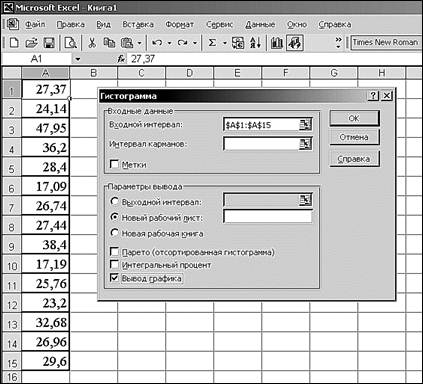This screenshot has width=423, height=384.
Task: Open the Paste options dropdown arrow
Action: (x=139, y=43)
